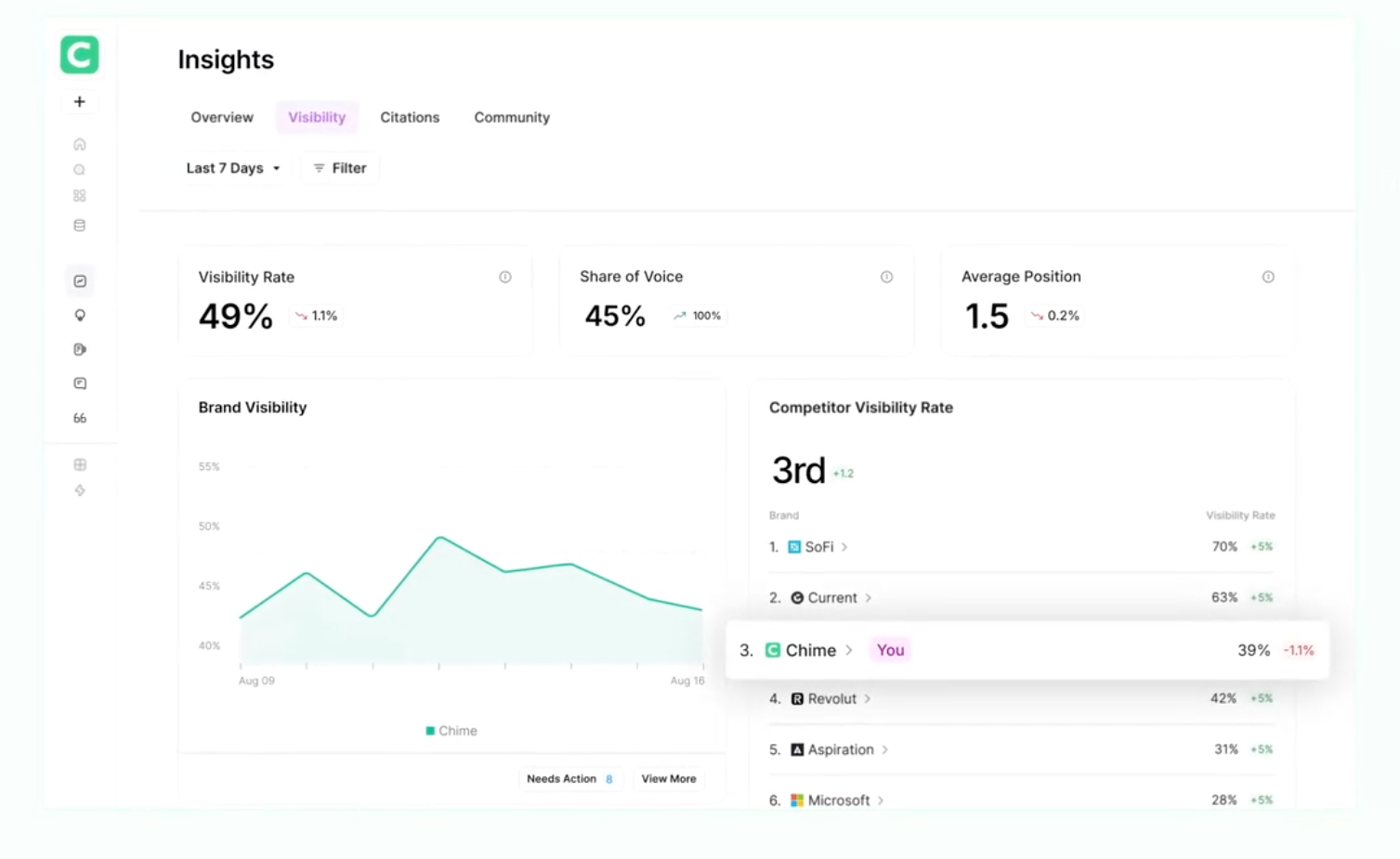
Task: Click the plus icon in sidebar
Action: 80,102
